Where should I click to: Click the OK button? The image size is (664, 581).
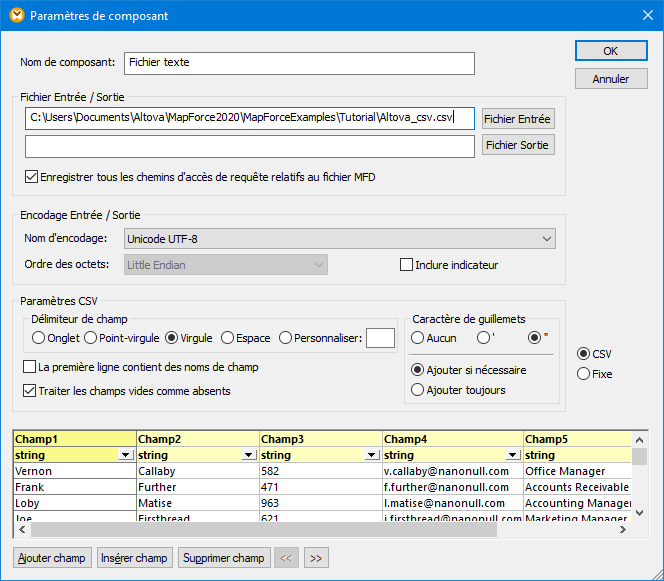tap(610, 51)
